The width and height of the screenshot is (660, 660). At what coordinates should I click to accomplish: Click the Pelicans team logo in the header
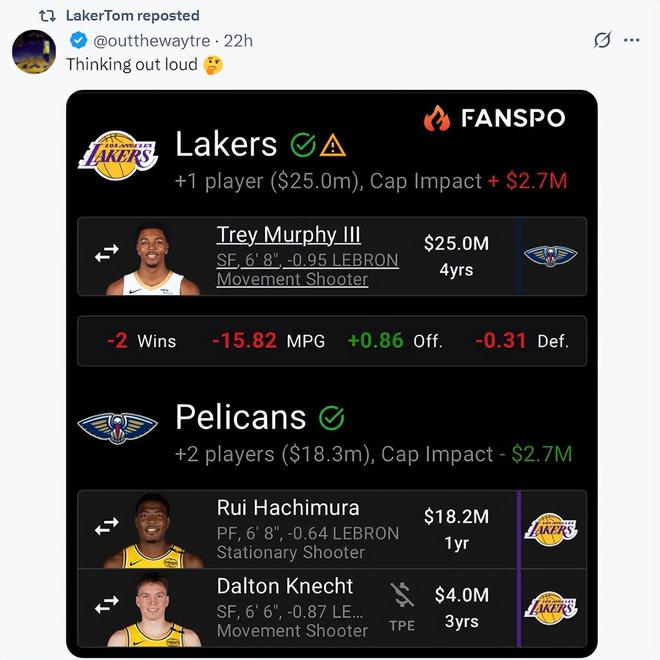coord(118,427)
